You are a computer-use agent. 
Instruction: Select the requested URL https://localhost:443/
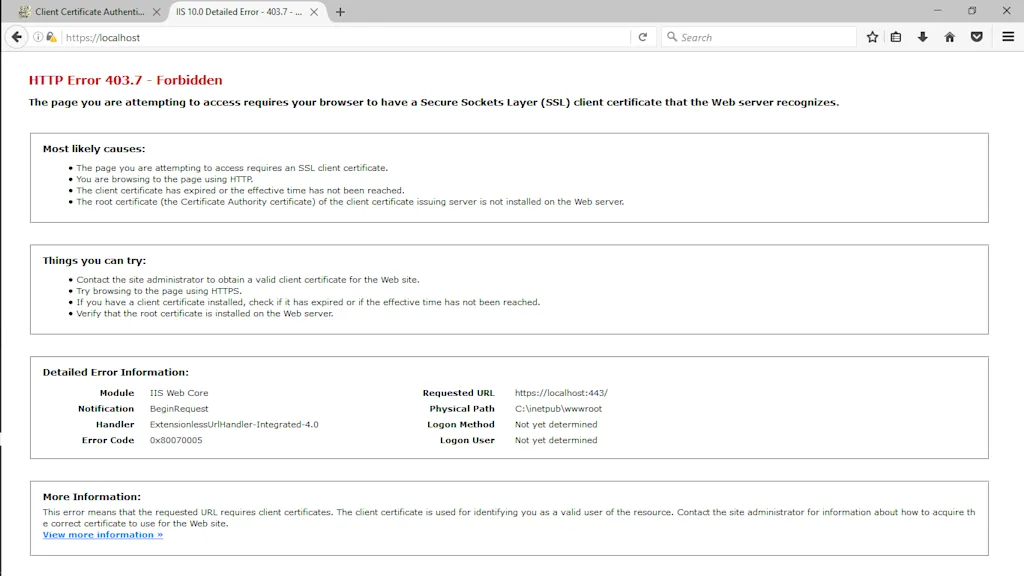pyautogui.click(x=561, y=393)
